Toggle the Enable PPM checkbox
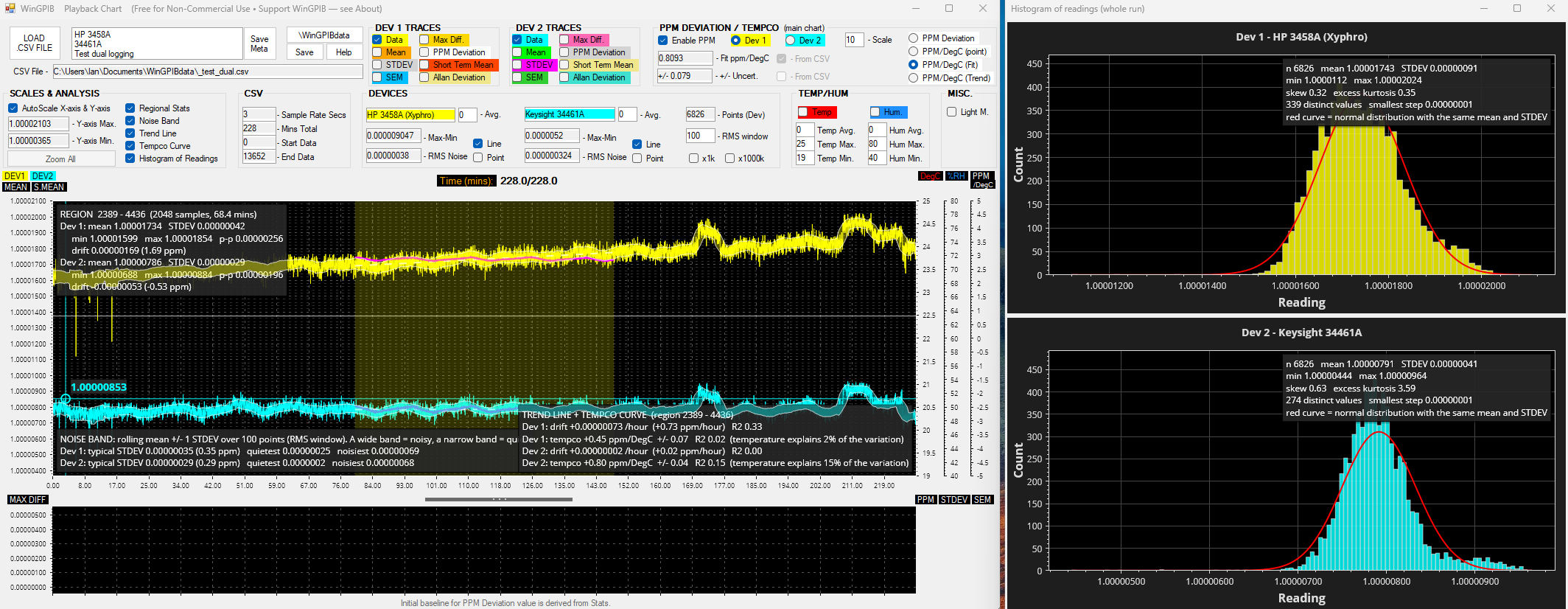Viewport: 1568px width, 609px height. 663,41
